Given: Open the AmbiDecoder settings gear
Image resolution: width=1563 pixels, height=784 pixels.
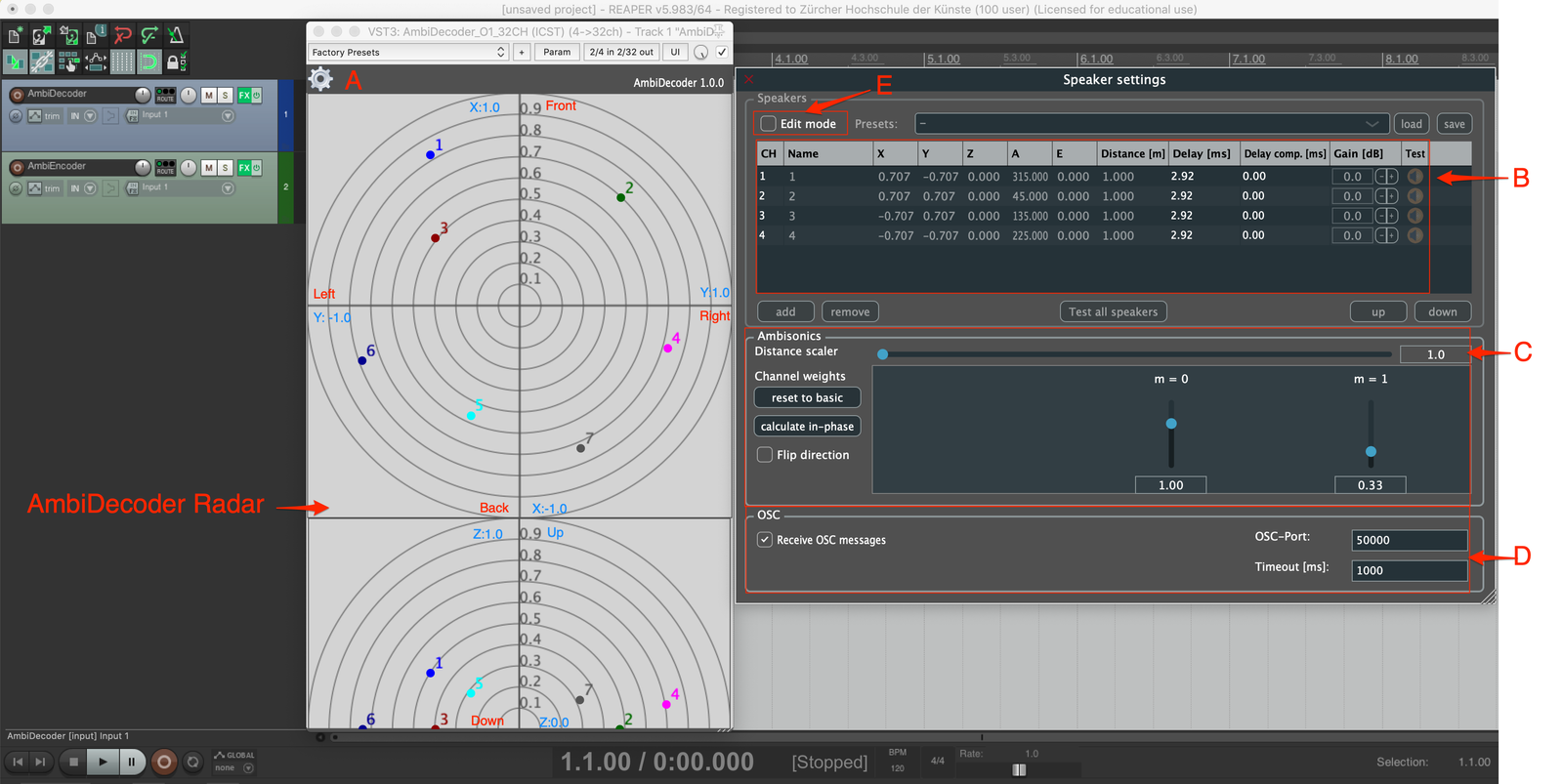Looking at the screenshot, I should click(x=320, y=79).
